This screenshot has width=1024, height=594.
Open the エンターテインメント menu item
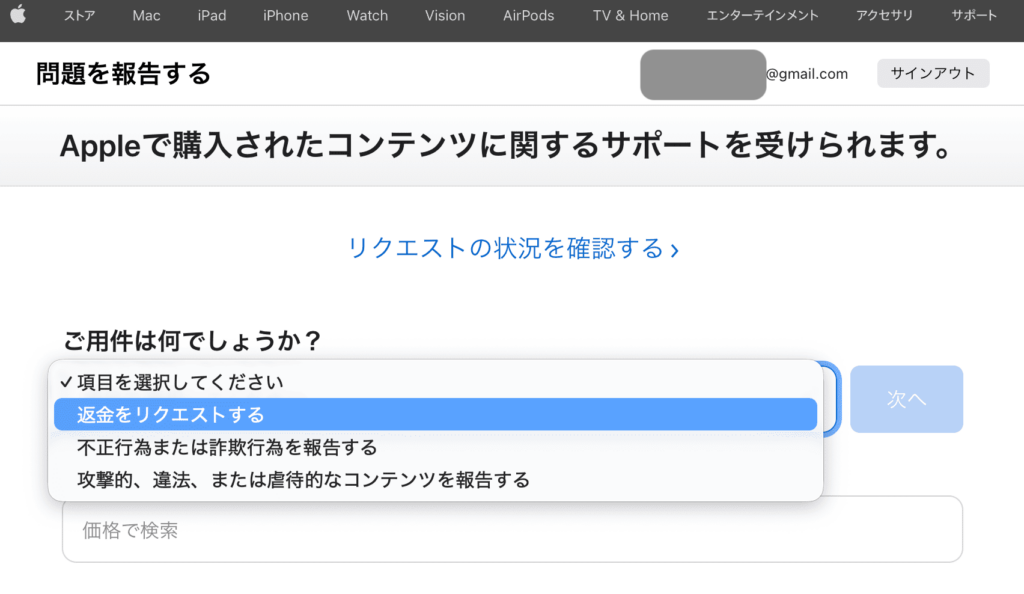point(762,15)
